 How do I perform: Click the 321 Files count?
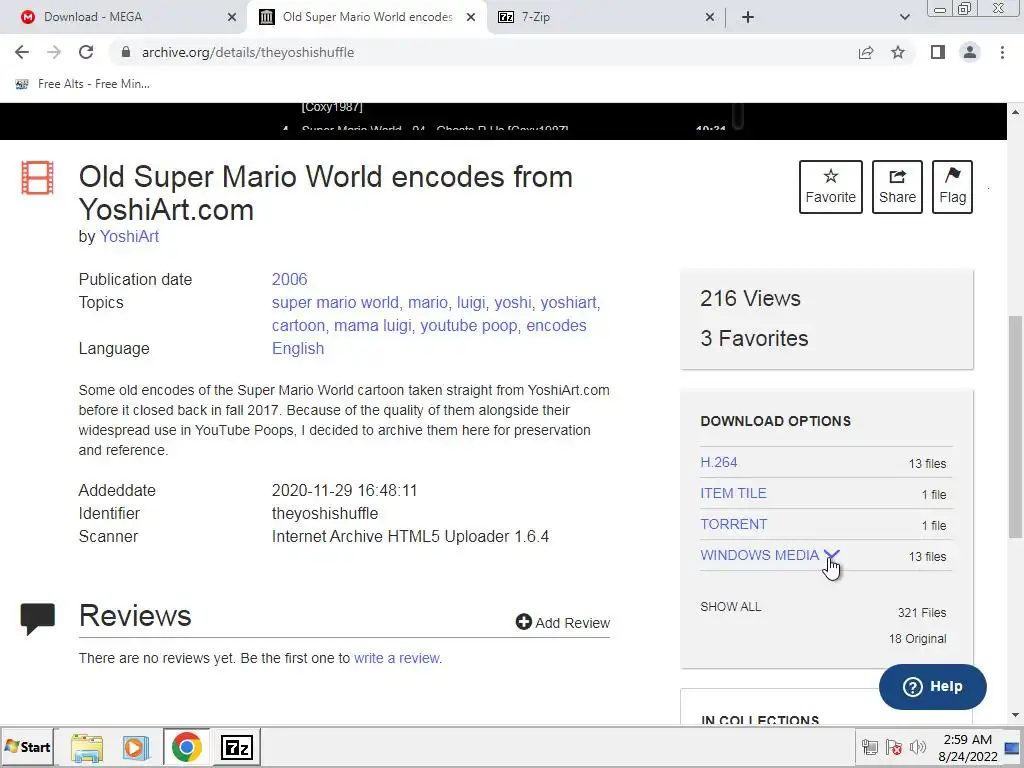tap(921, 613)
